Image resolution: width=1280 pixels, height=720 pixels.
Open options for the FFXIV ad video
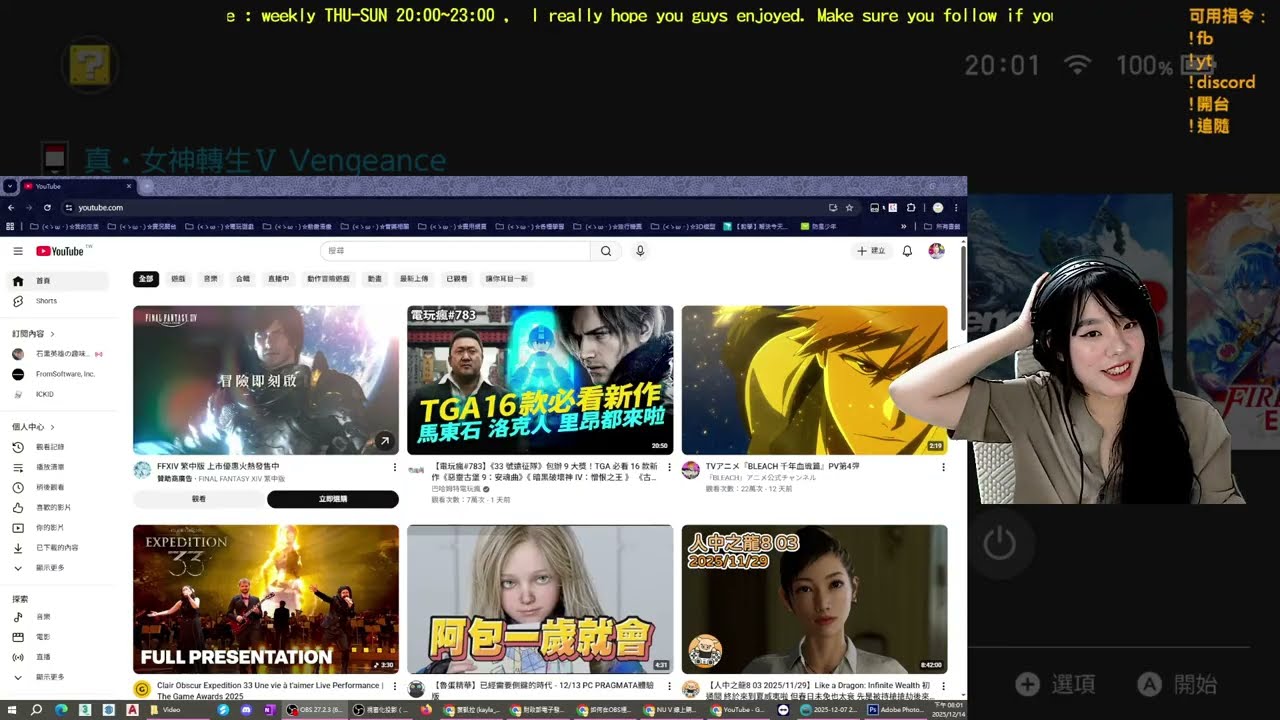(x=394, y=467)
